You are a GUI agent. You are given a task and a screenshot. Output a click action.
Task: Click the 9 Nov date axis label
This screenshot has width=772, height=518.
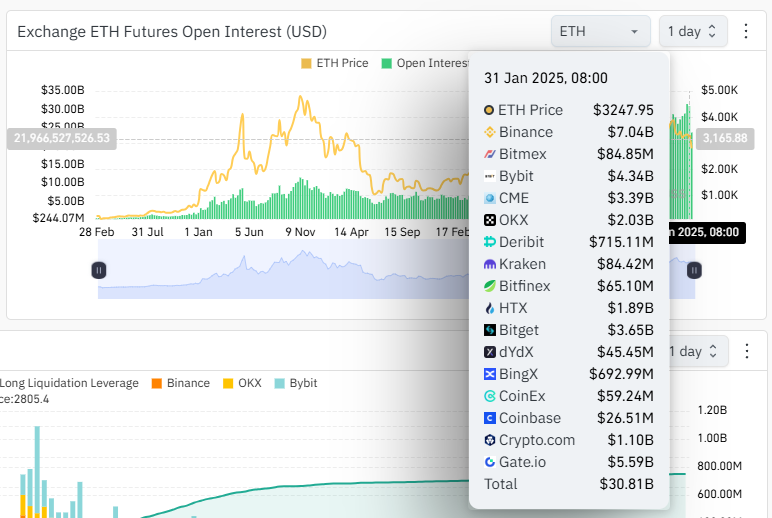(299, 231)
